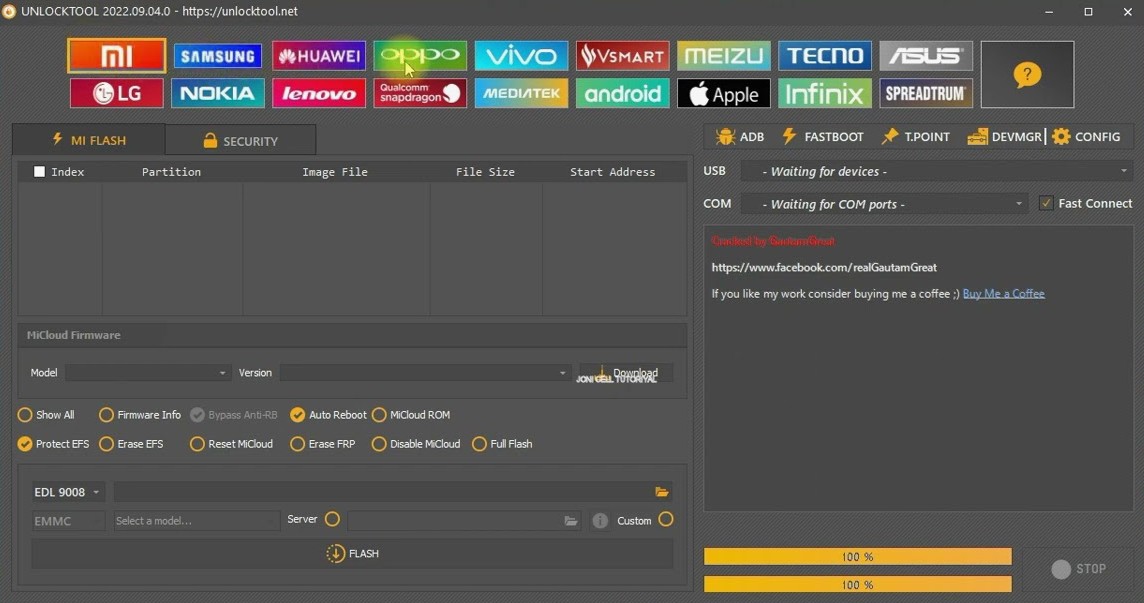Screen dimensions: 1144x603
Task: Open the Lenovo brand section
Action: coord(319,93)
